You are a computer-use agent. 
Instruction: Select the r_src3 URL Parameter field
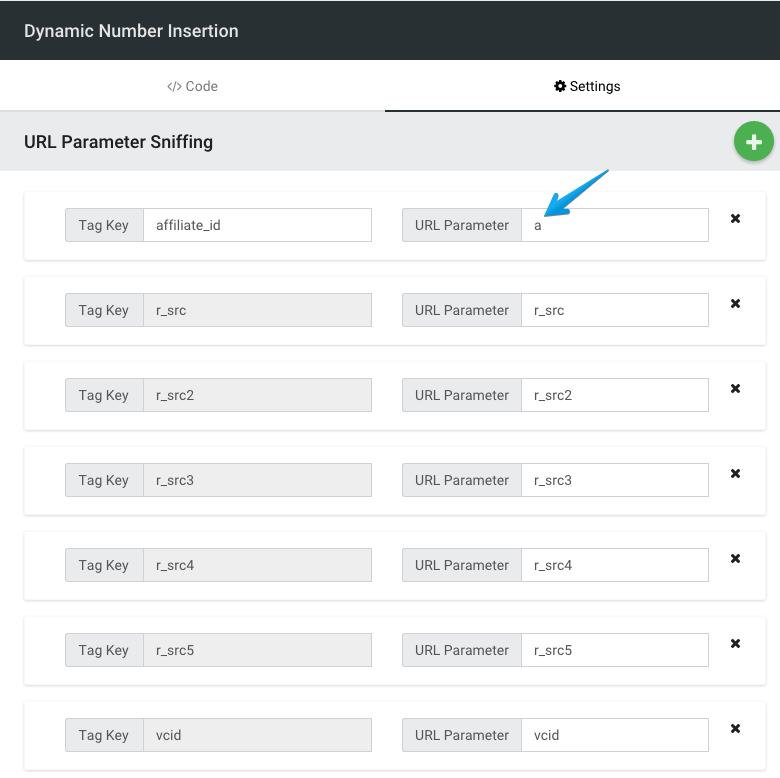click(x=614, y=480)
